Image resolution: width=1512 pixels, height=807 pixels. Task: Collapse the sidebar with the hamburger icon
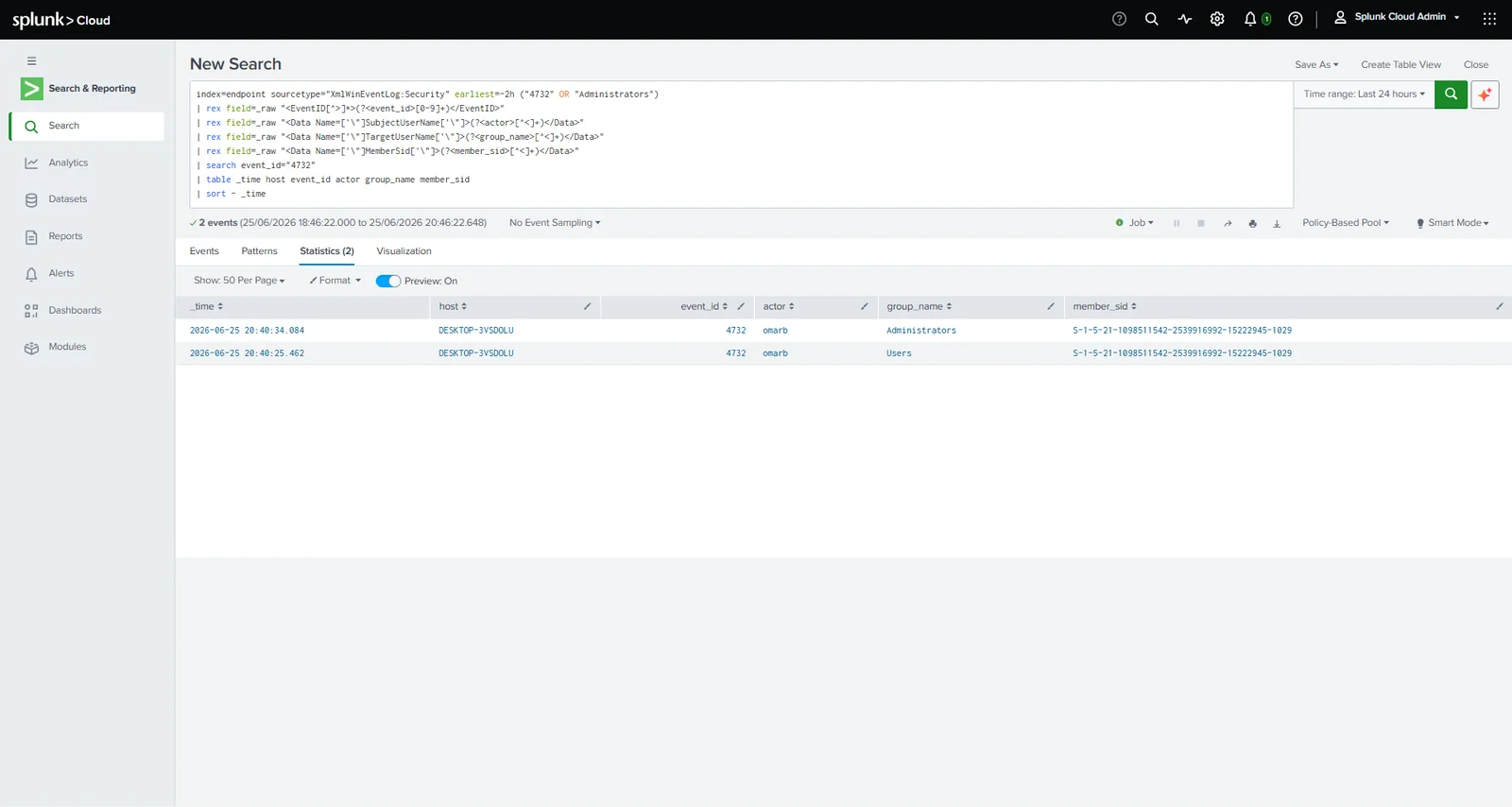point(31,60)
